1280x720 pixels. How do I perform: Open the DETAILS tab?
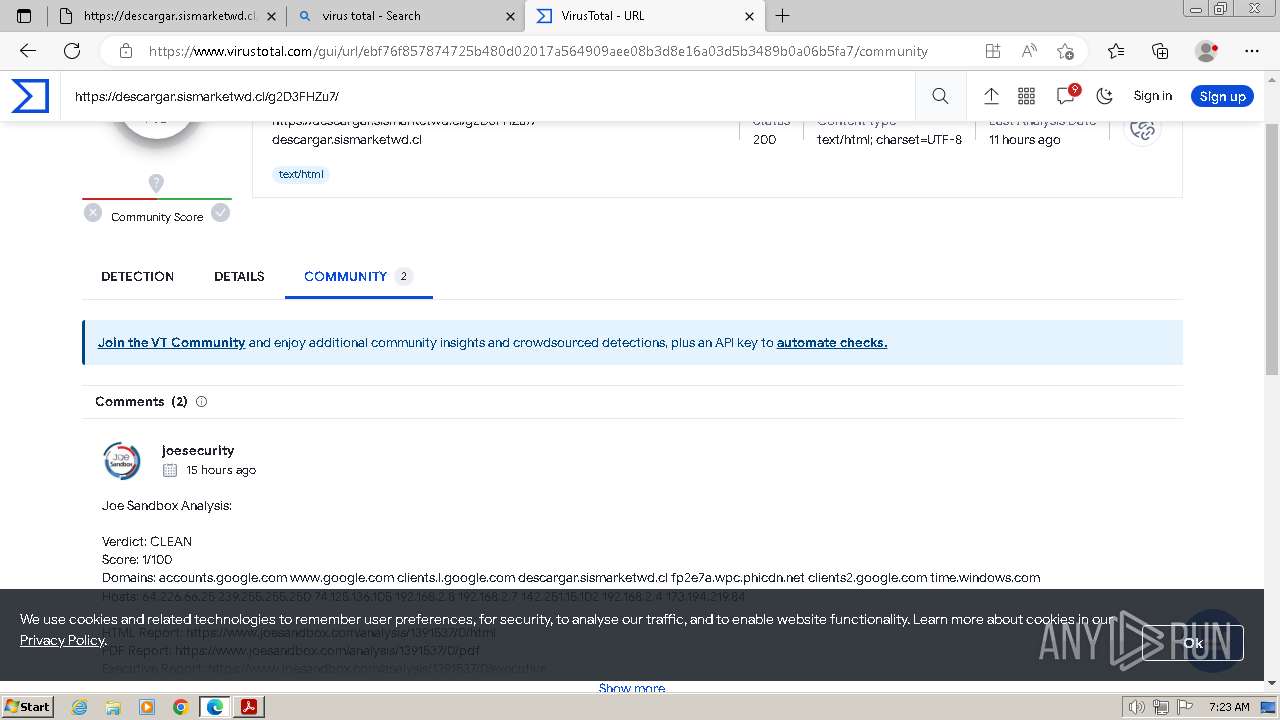tap(239, 277)
